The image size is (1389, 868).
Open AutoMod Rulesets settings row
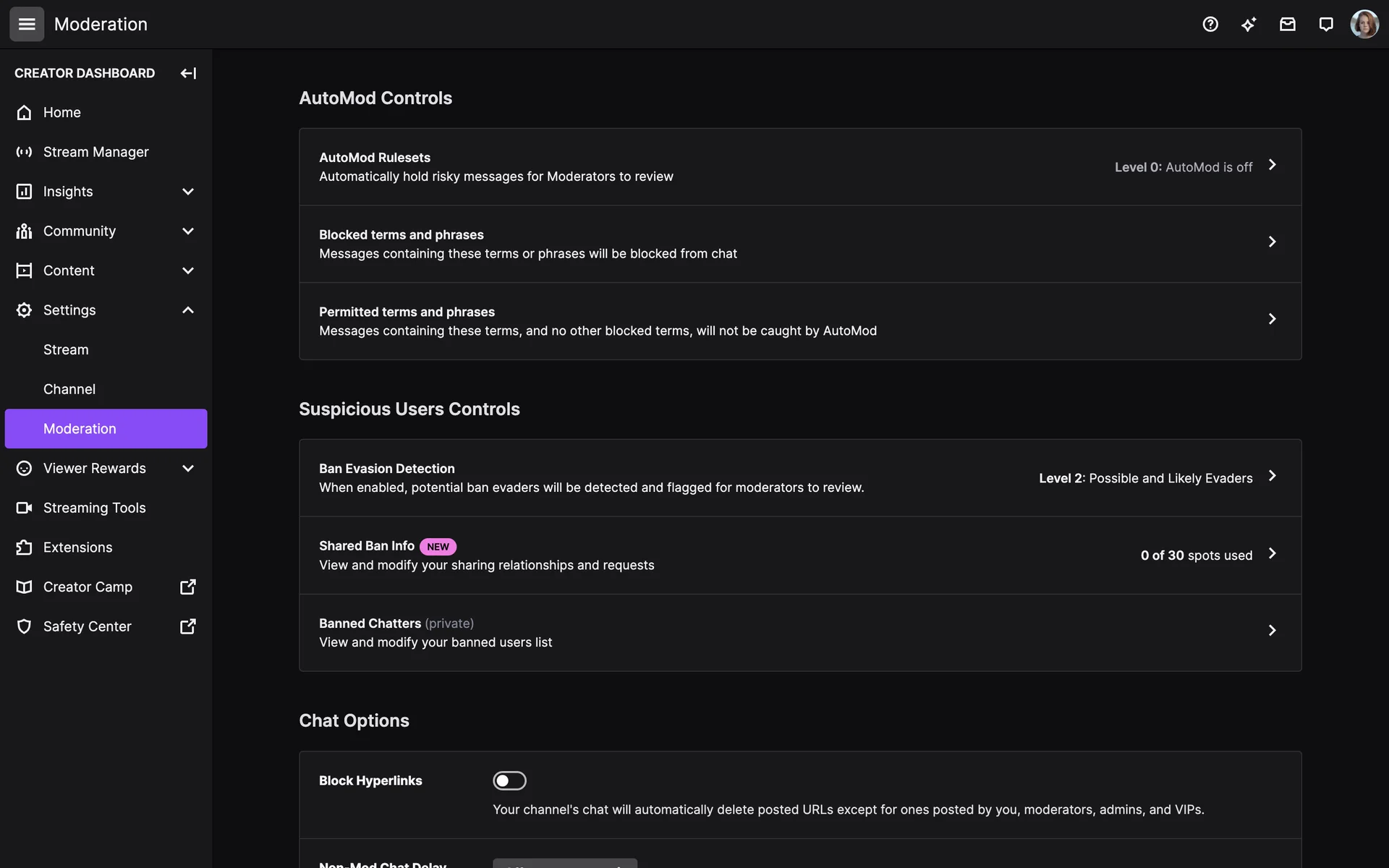click(799, 167)
